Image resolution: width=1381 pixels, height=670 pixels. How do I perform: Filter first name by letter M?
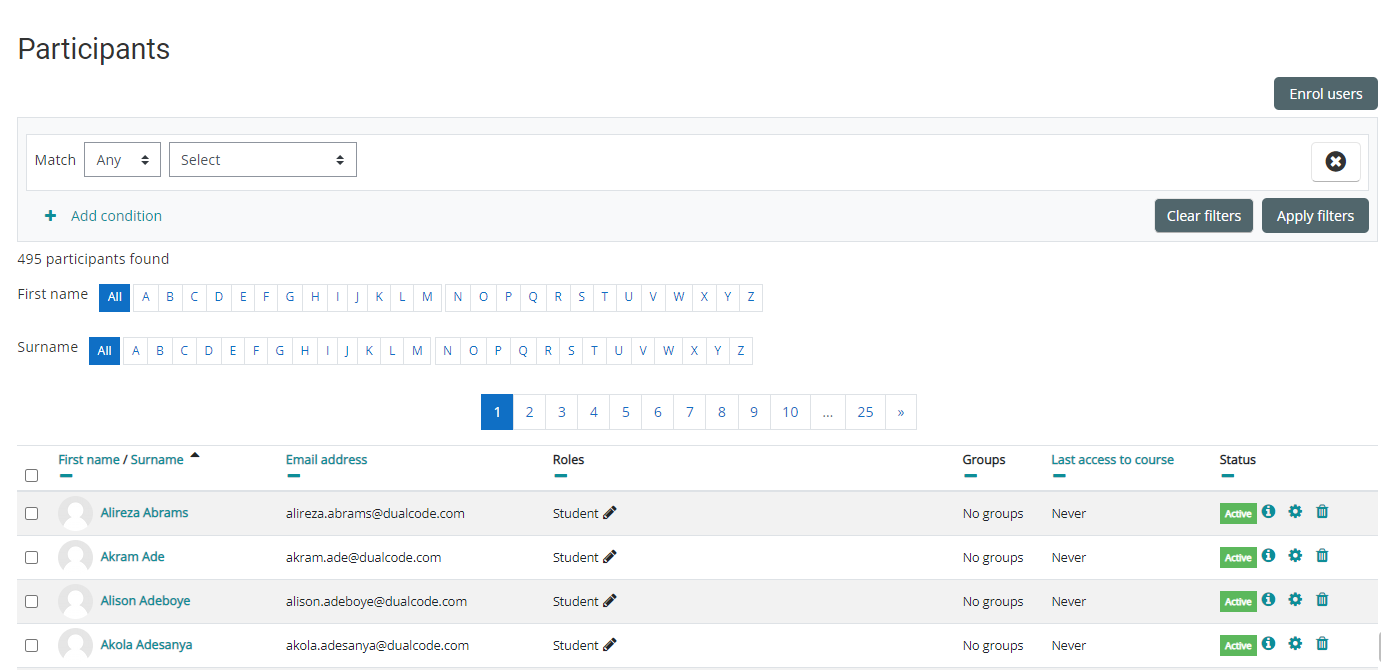pos(427,297)
